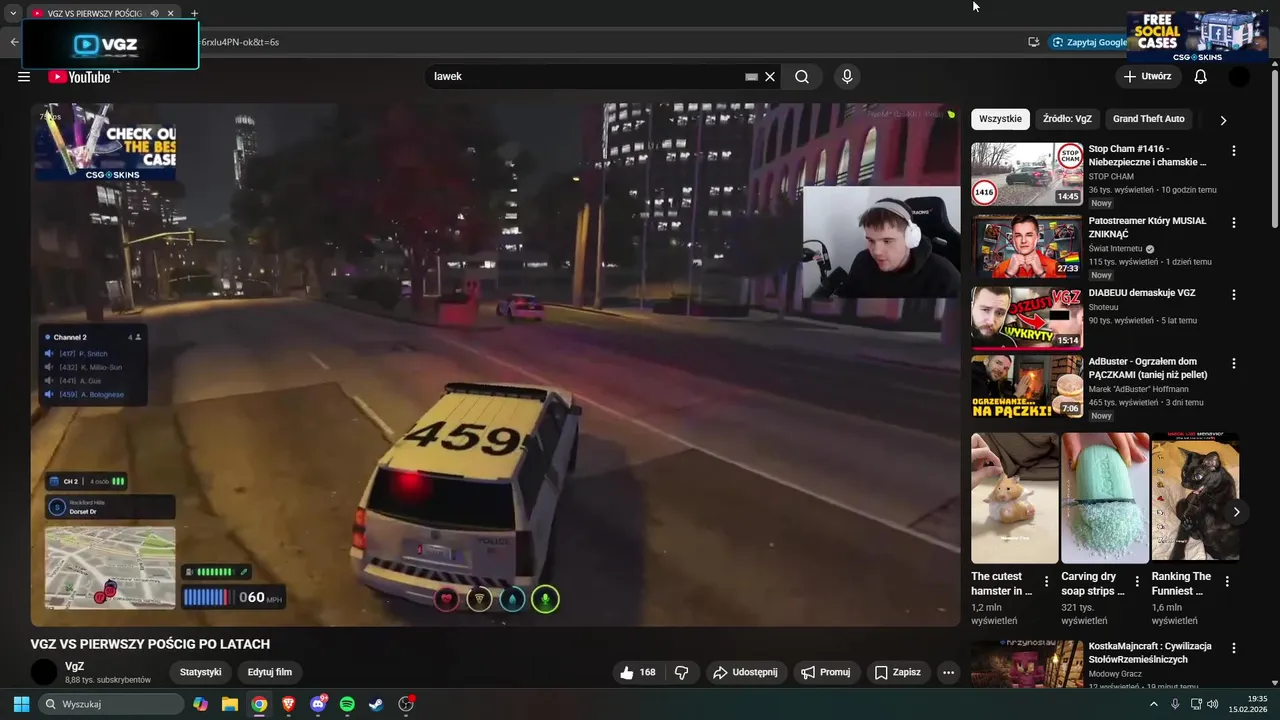Image resolution: width=1280 pixels, height=720 pixels.
Task: Open AdBuster pączkami video thumbnail
Action: point(1027,387)
